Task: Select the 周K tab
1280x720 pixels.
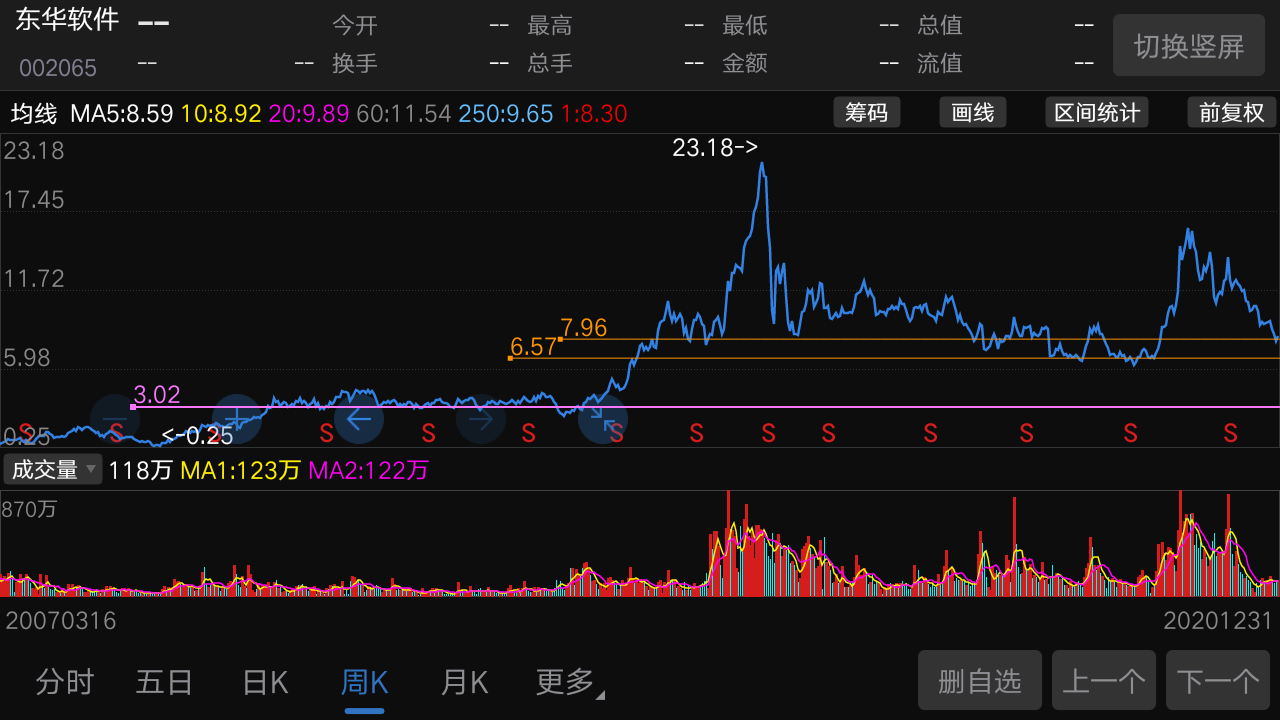Action: click(x=364, y=683)
